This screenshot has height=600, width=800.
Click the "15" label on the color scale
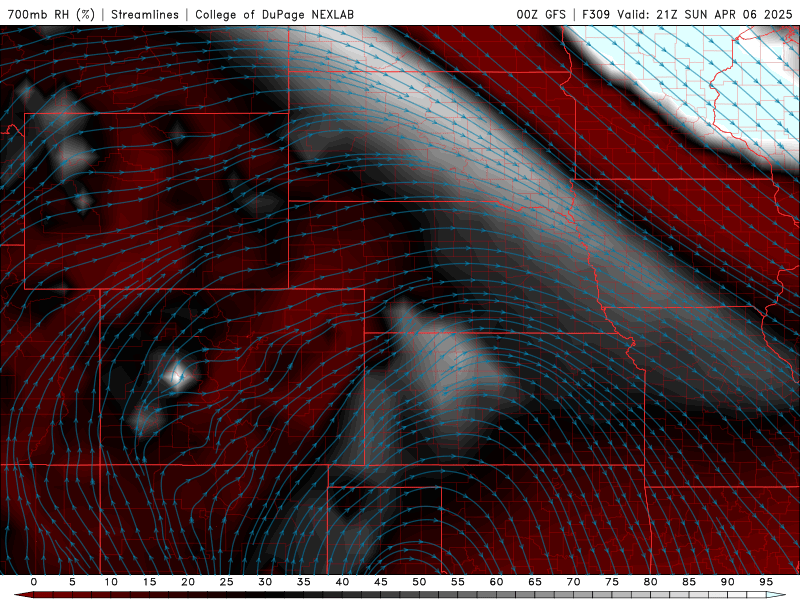(x=149, y=582)
